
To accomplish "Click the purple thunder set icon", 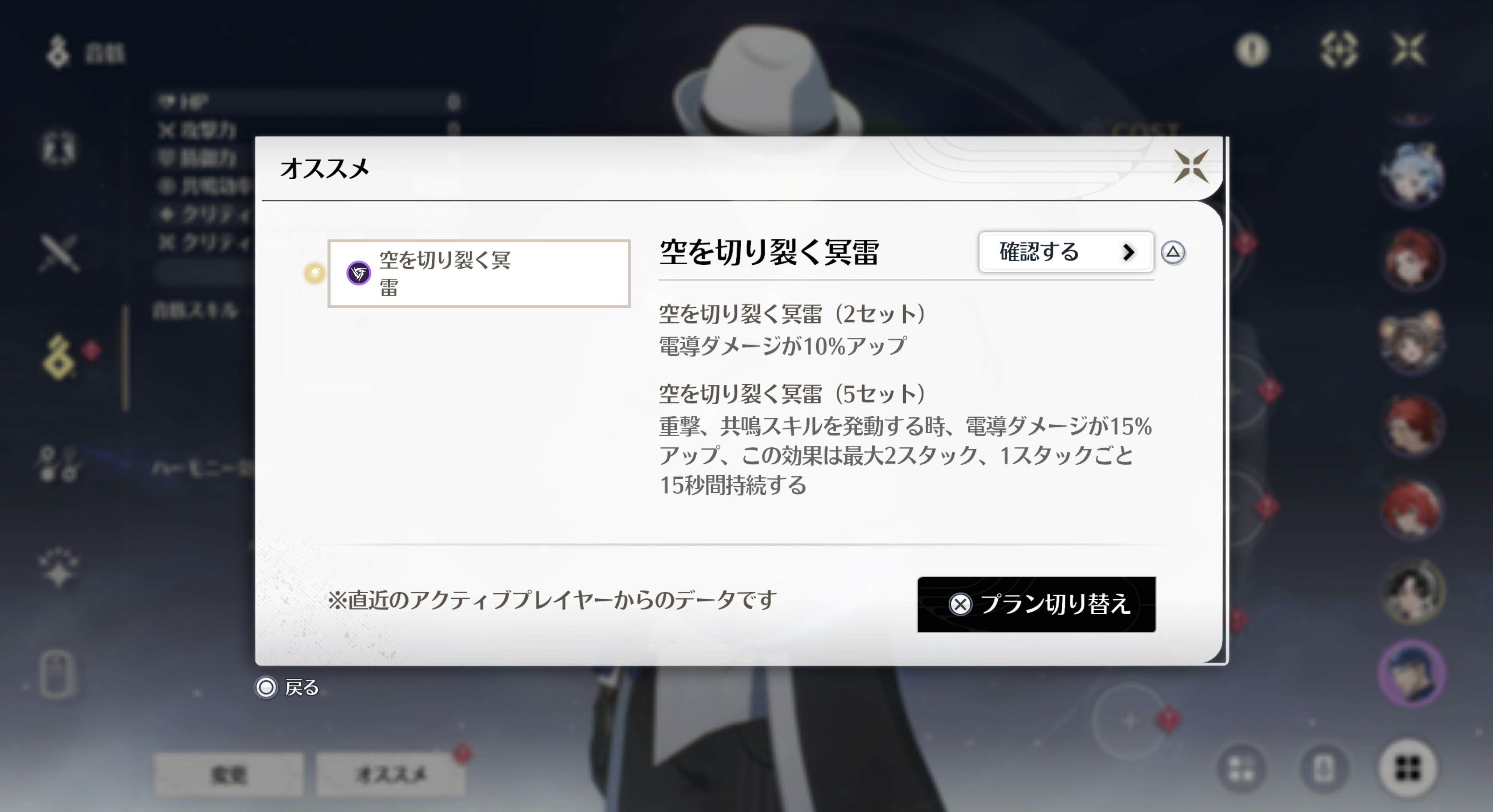I will tap(358, 273).
